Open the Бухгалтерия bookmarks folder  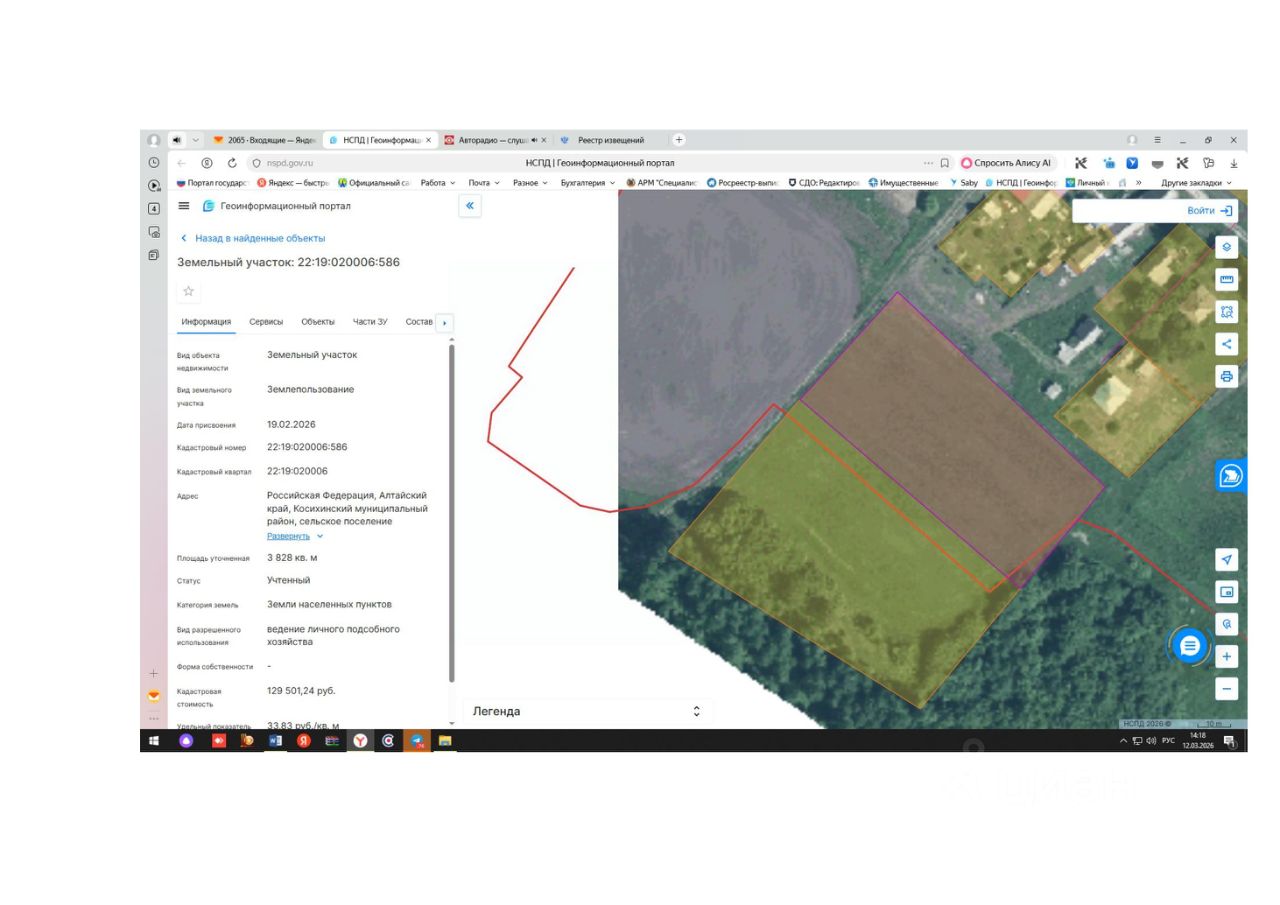(588, 183)
